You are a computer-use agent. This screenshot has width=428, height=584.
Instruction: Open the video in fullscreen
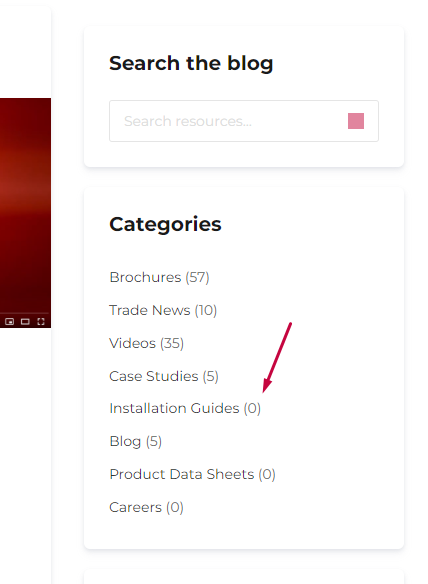41,321
